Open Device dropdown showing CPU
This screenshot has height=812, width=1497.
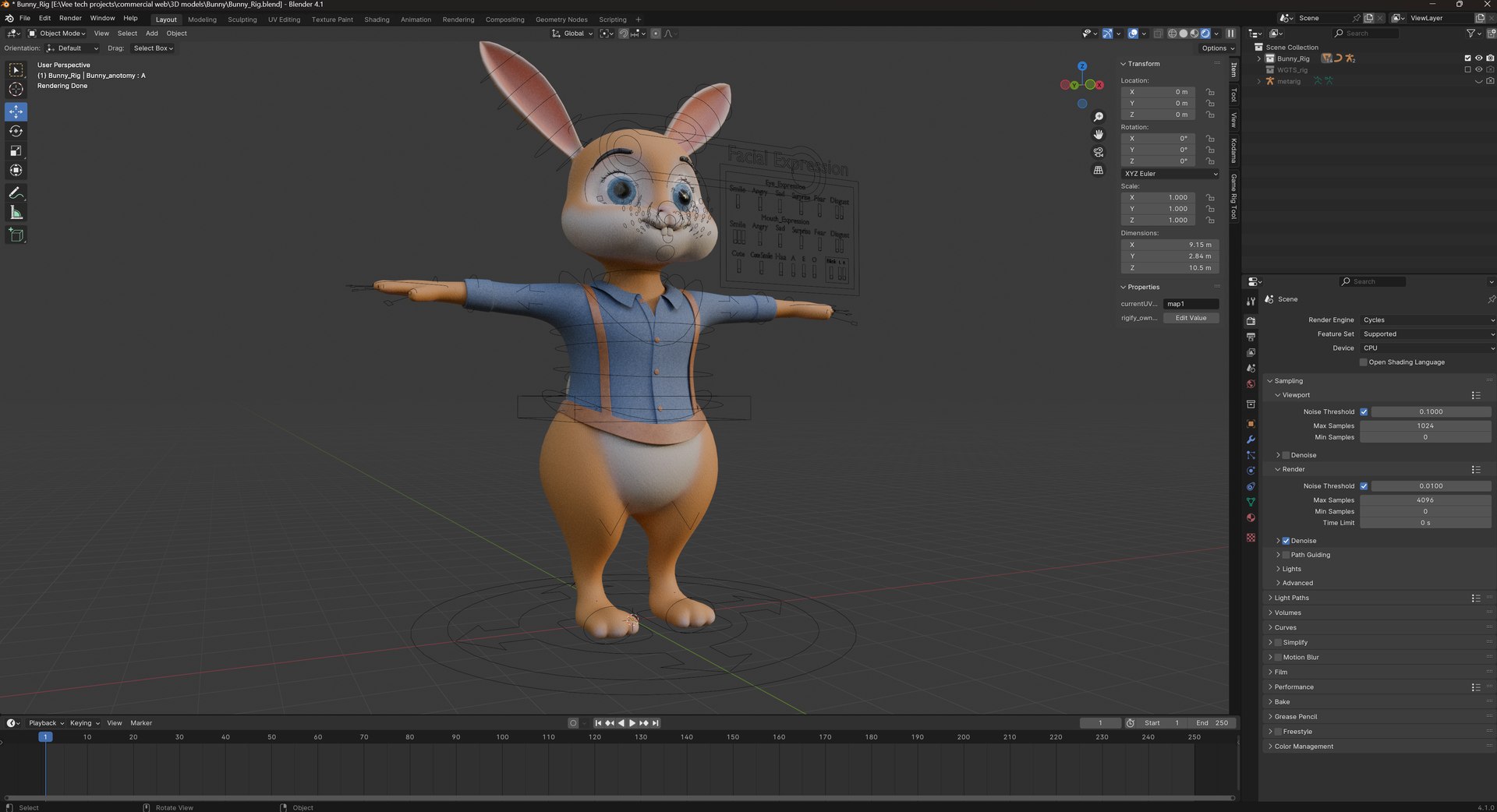pyautogui.click(x=1427, y=348)
